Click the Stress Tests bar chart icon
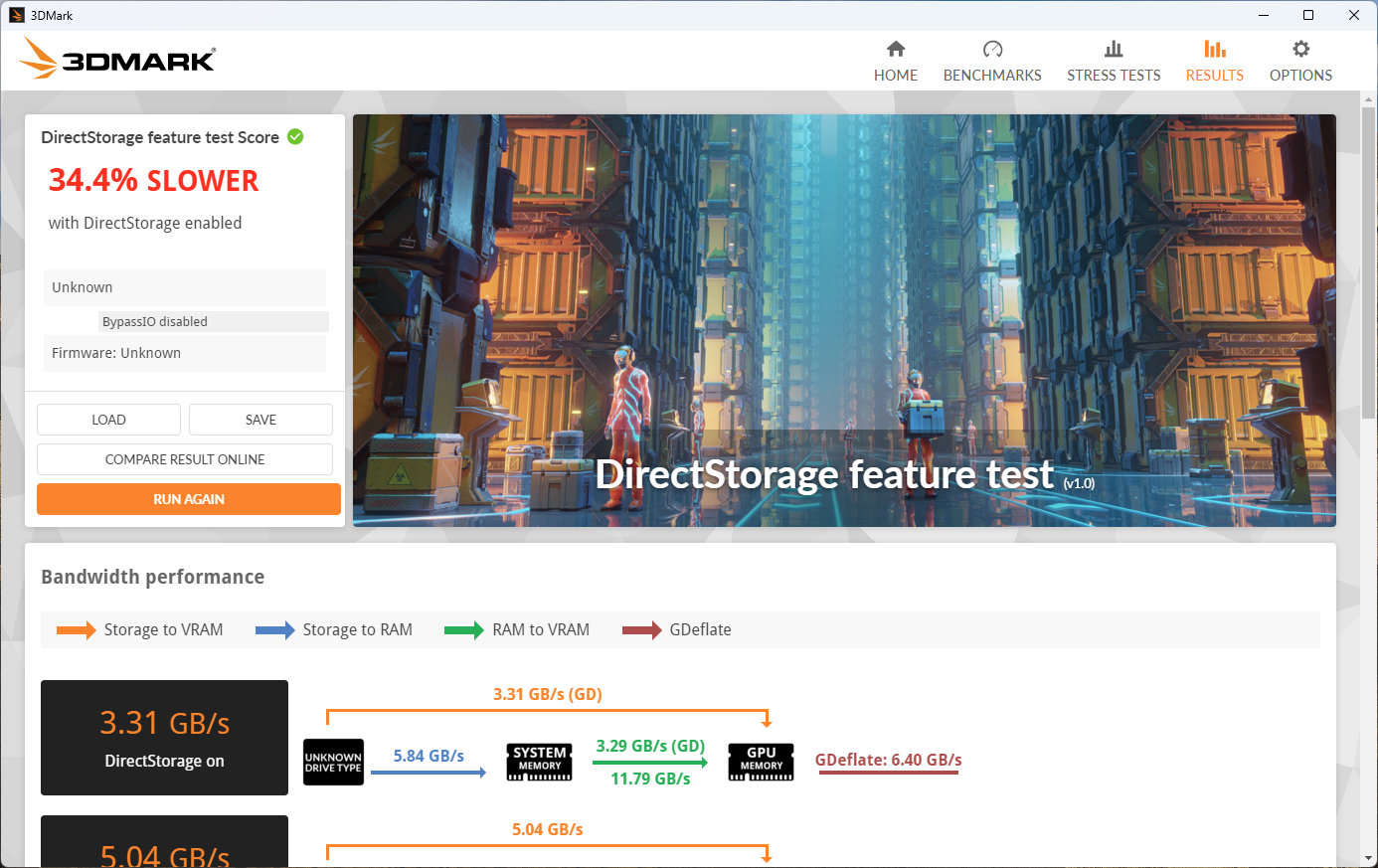 (1114, 49)
